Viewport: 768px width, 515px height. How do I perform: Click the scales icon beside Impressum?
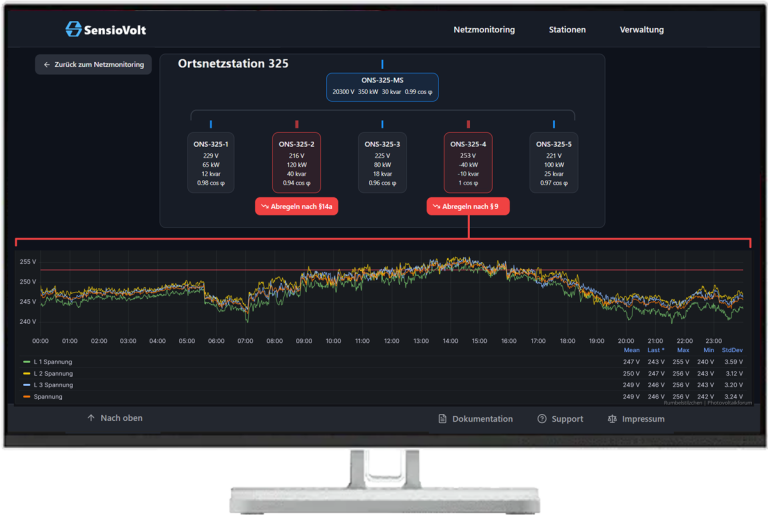[x=612, y=419]
